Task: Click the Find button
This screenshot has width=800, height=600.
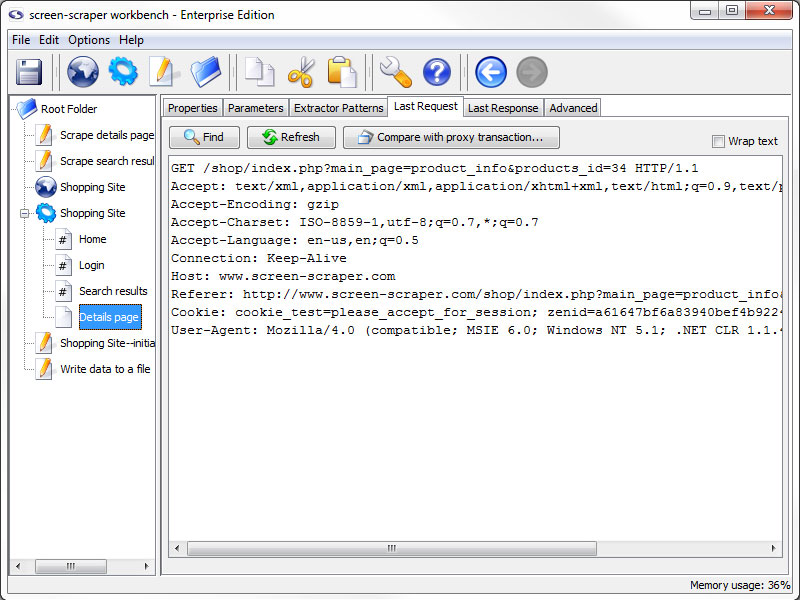Action: coord(204,137)
